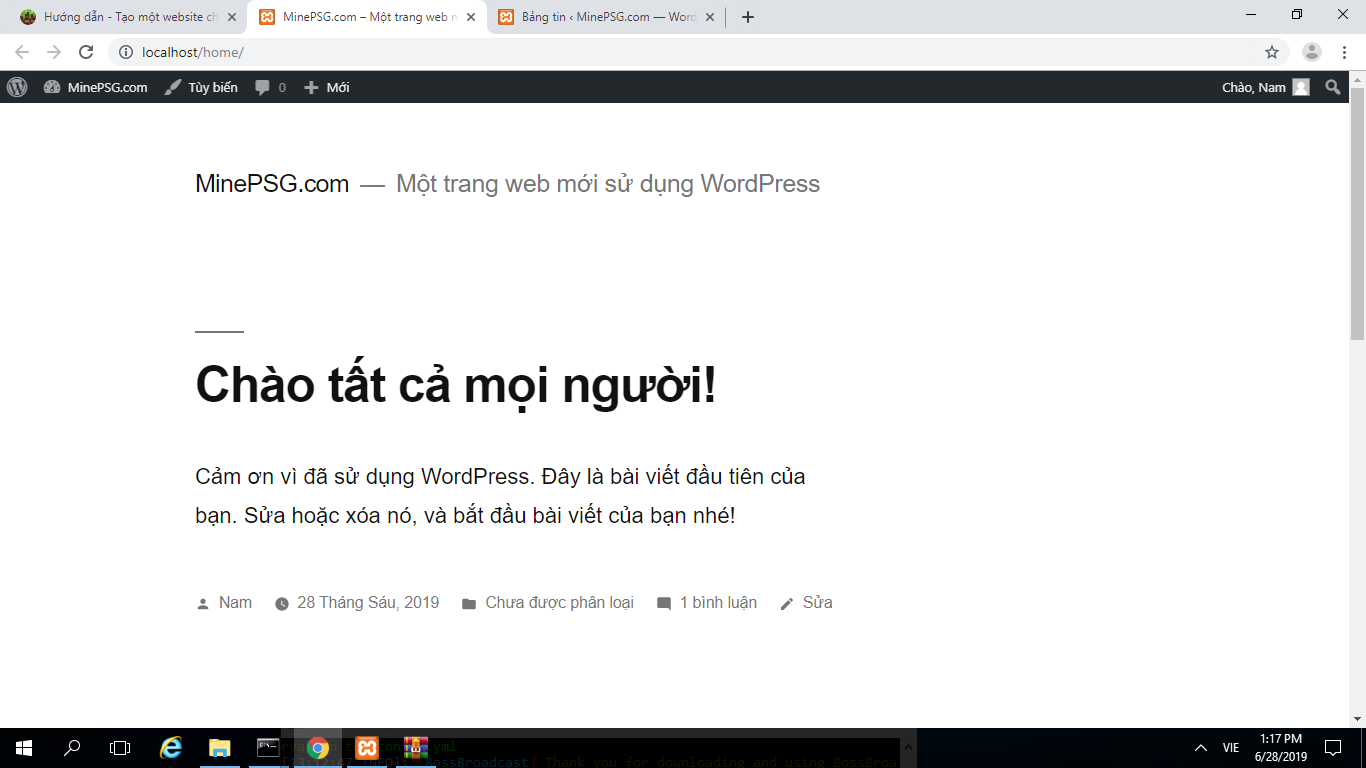Click the scrollbar down arrow
Viewport: 1366px width, 768px height.
click(x=1357, y=719)
